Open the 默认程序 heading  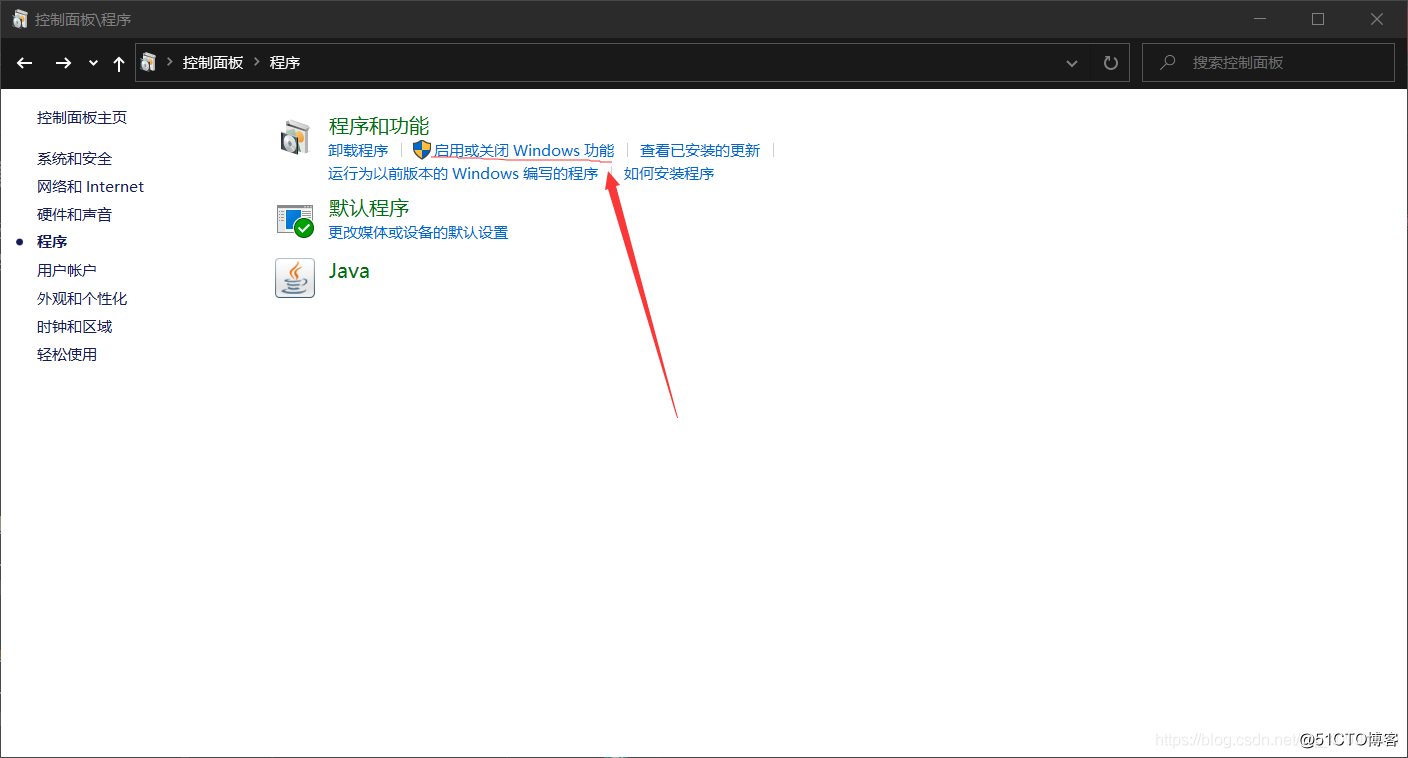[x=369, y=208]
